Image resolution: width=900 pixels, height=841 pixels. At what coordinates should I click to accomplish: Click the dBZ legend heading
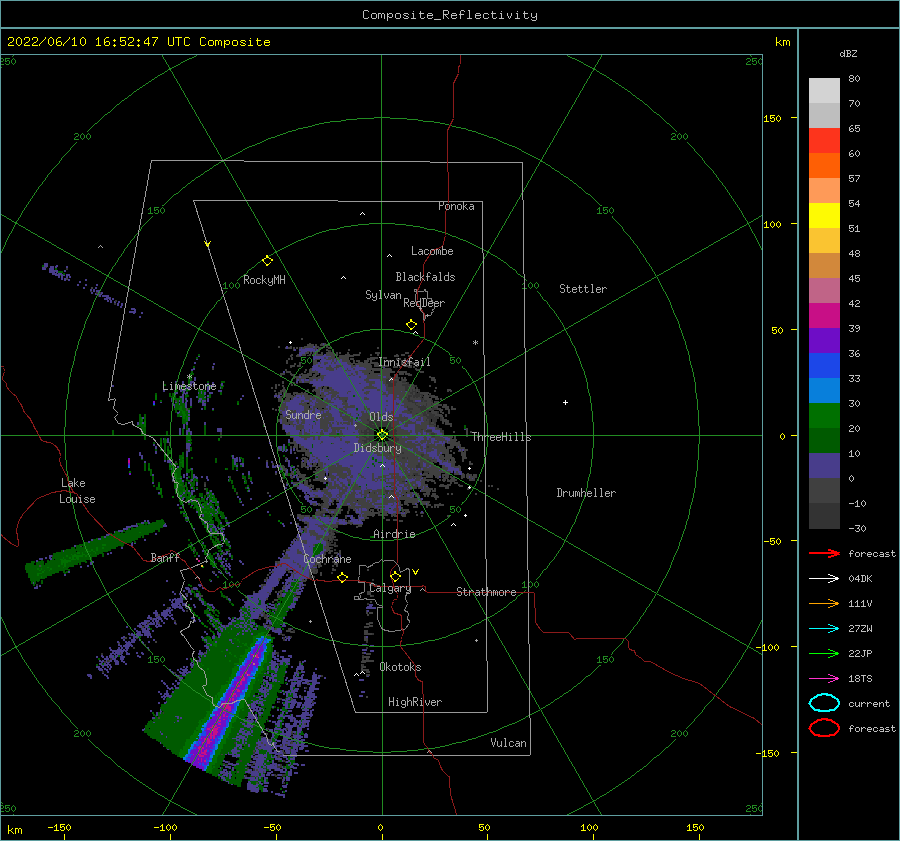click(848, 53)
